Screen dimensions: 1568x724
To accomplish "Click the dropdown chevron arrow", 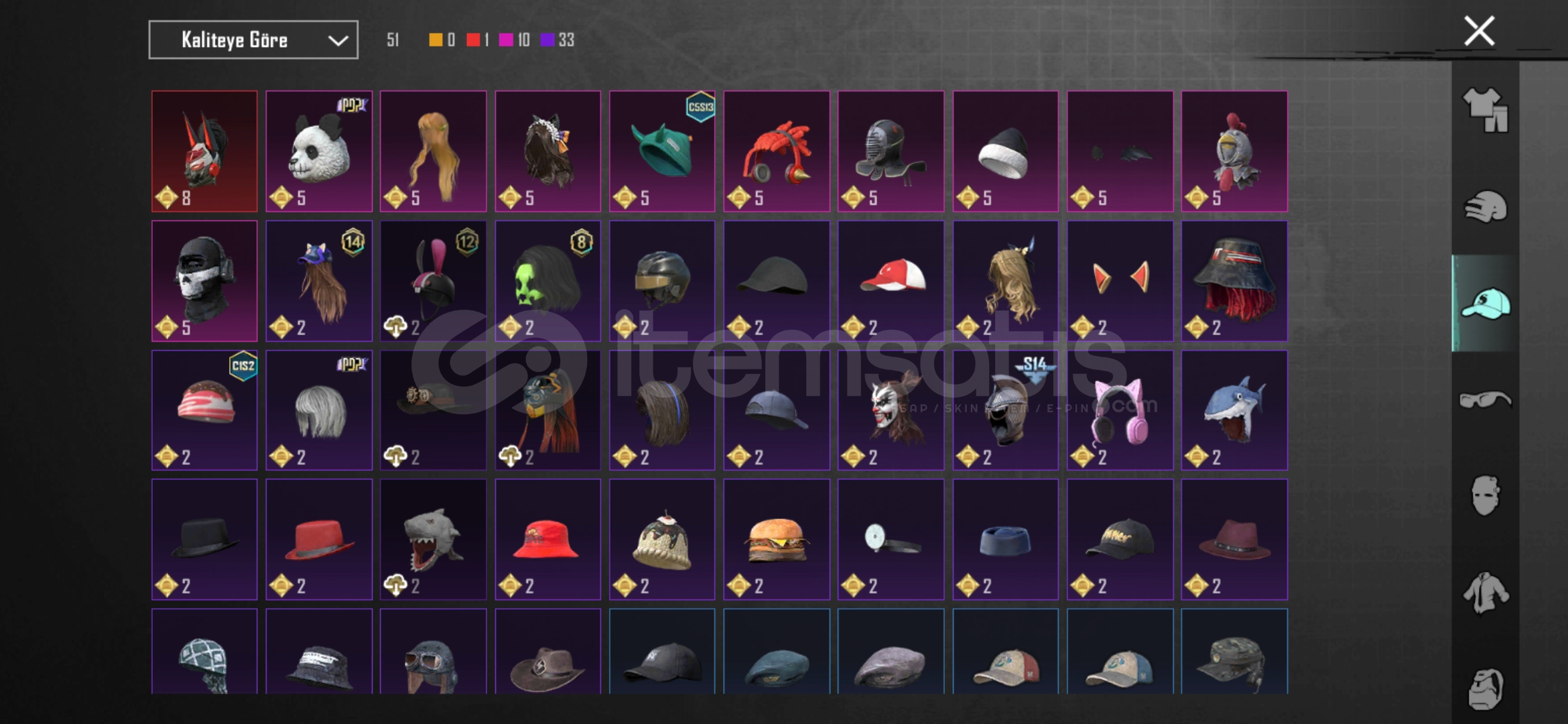I will pos(338,41).
